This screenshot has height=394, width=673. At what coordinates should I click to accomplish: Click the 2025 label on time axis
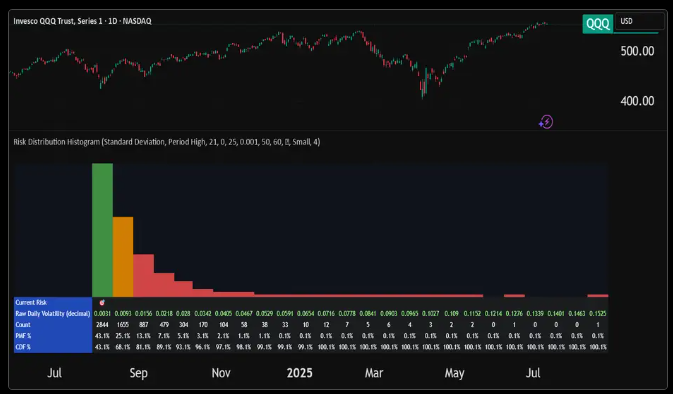(x=300, y=373)
